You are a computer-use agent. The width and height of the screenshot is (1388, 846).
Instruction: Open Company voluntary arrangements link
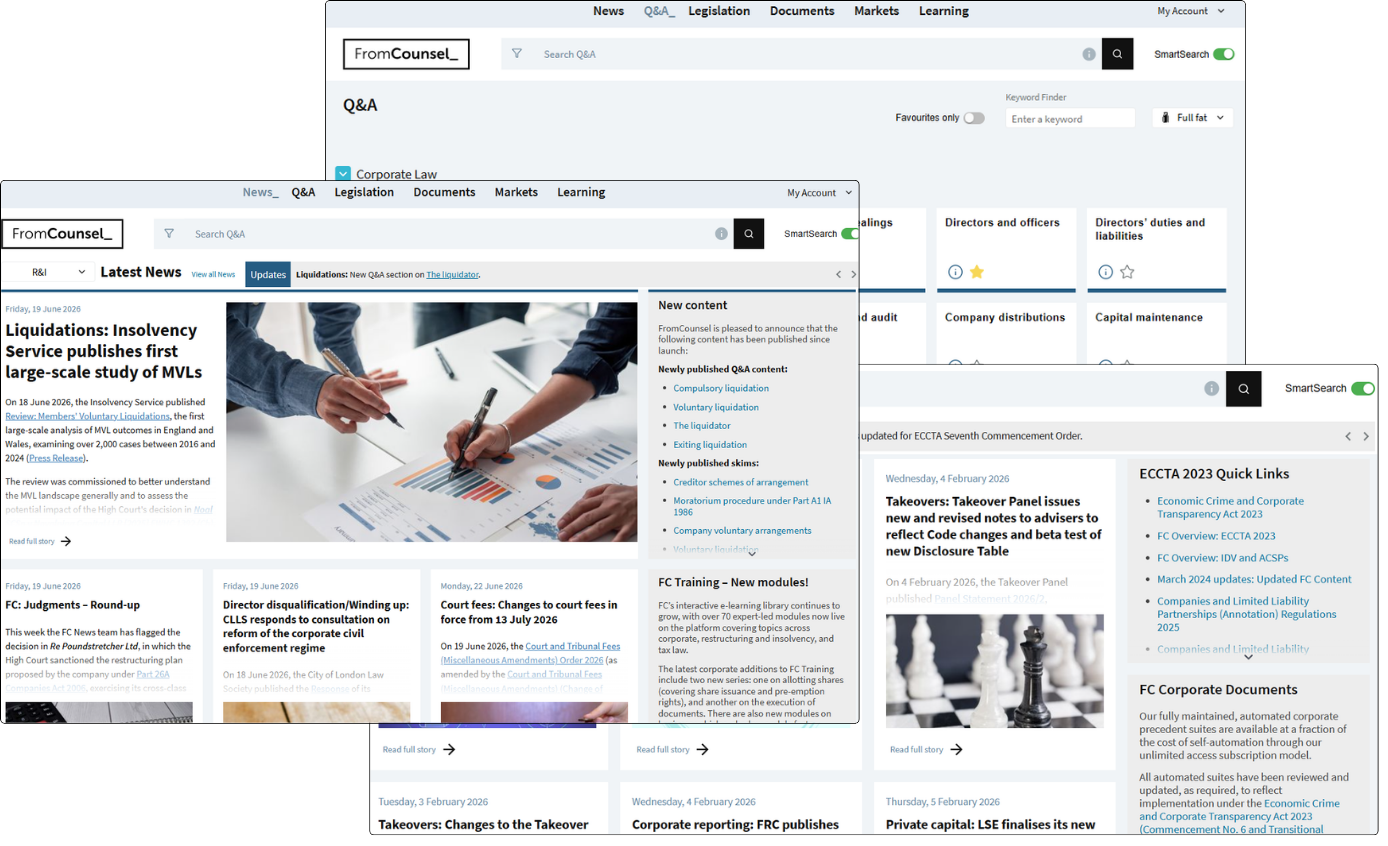[742, 530]
